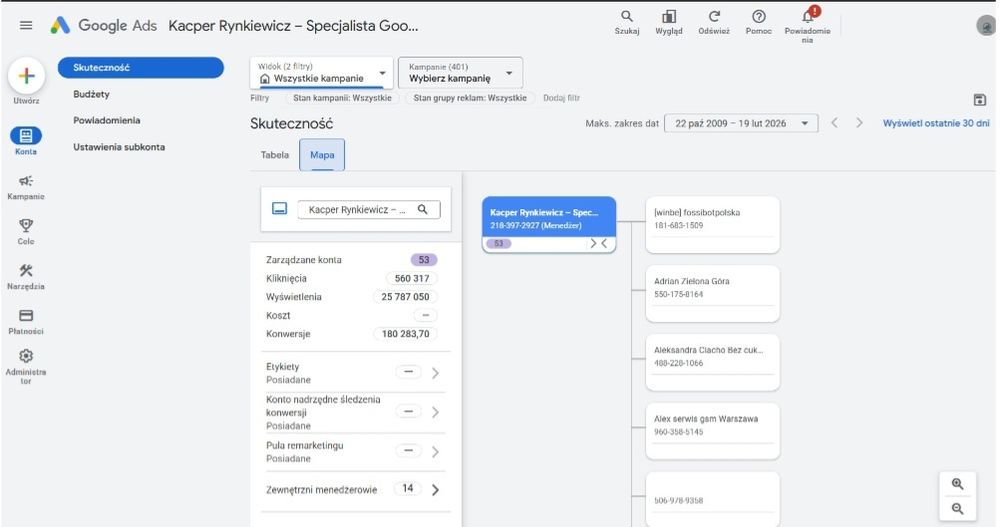Click the Filtry label
The image size is (1000, 527).
tap(260, 98)
